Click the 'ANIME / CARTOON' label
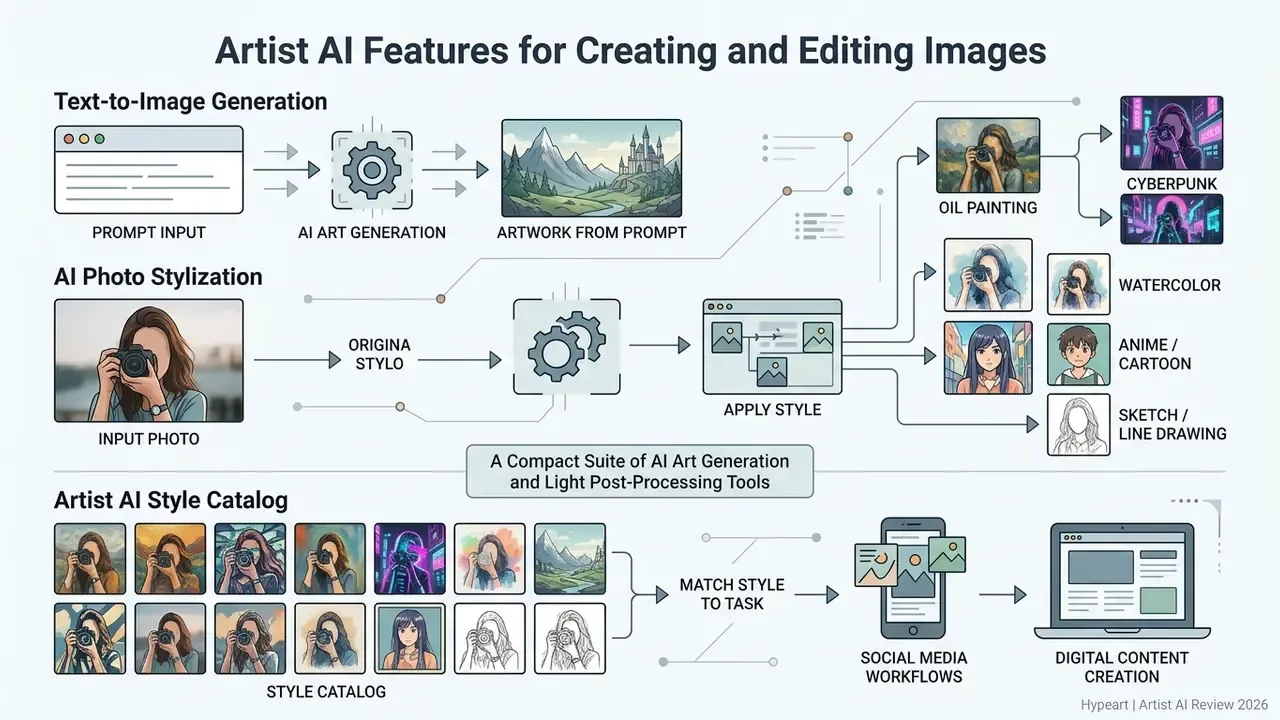This screenshot has height=720, width=1280. pyautogui.click(x=1155, y=354)
